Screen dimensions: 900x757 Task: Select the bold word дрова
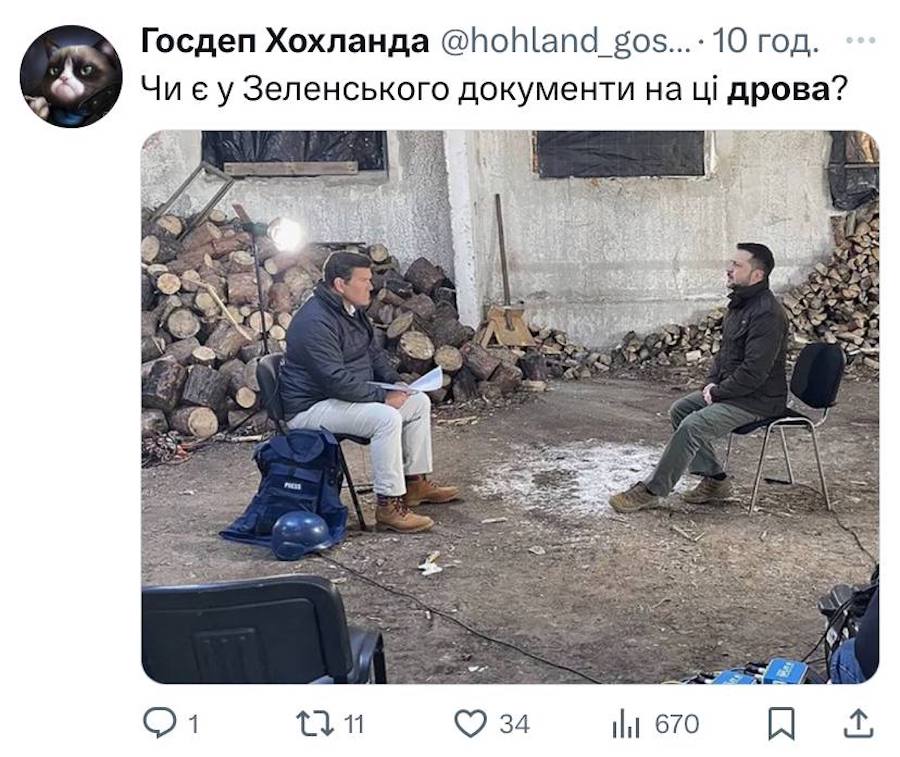pos(778,90)
